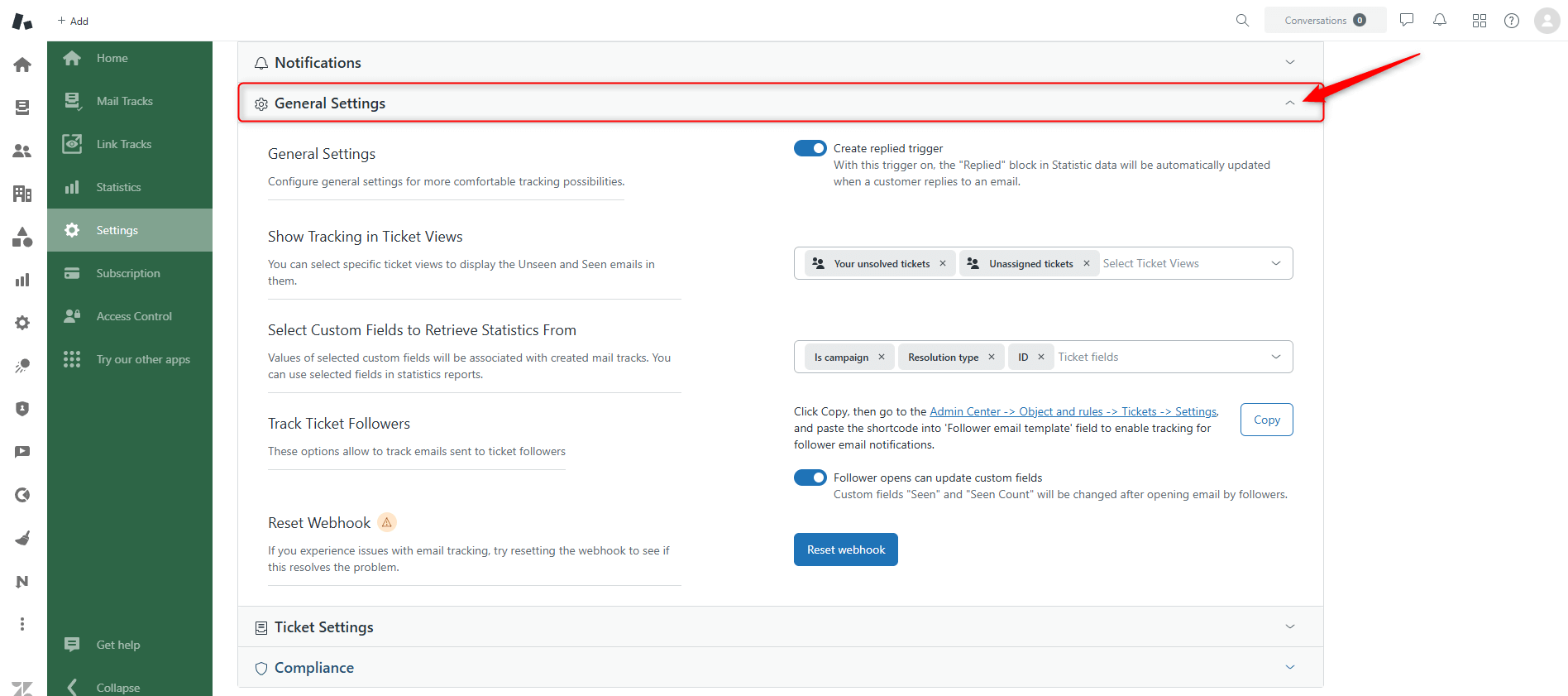The height and width of the screenshot is (696, 1568).
Task: Open the chat bubble icon in top bar
Action: point(1407,21)
